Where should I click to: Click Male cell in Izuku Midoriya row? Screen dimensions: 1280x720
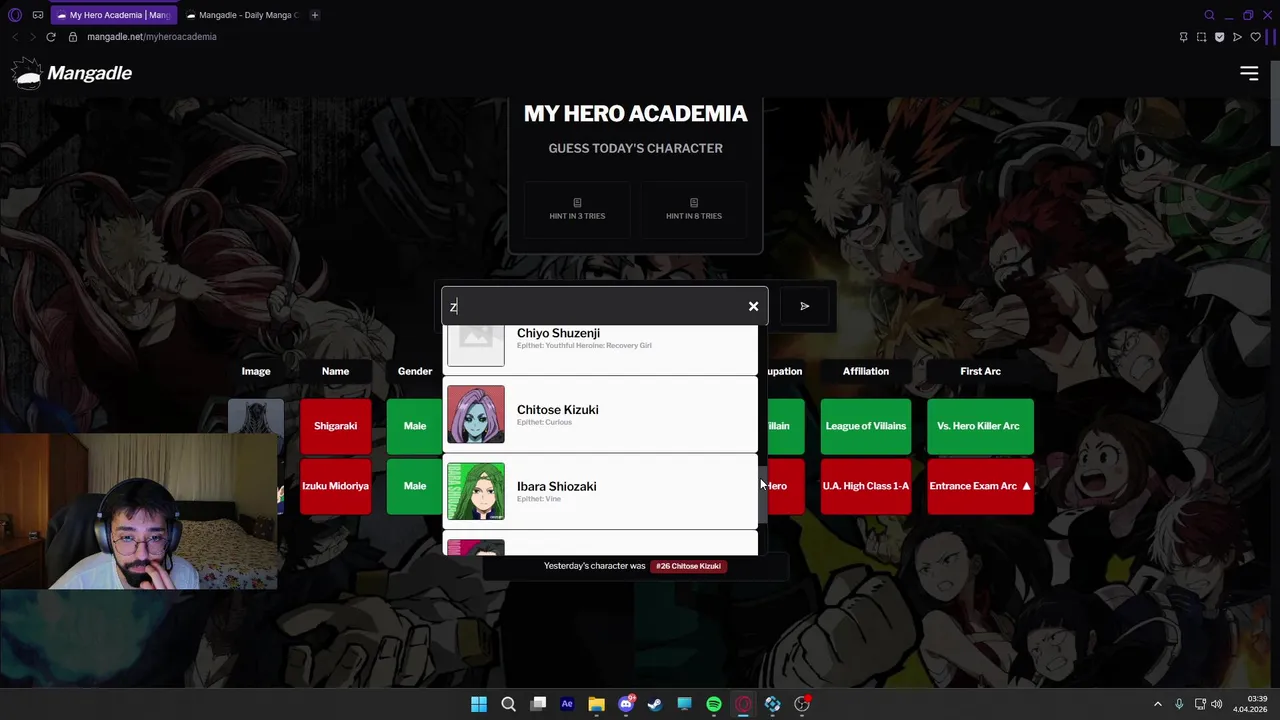click(414, 486)
